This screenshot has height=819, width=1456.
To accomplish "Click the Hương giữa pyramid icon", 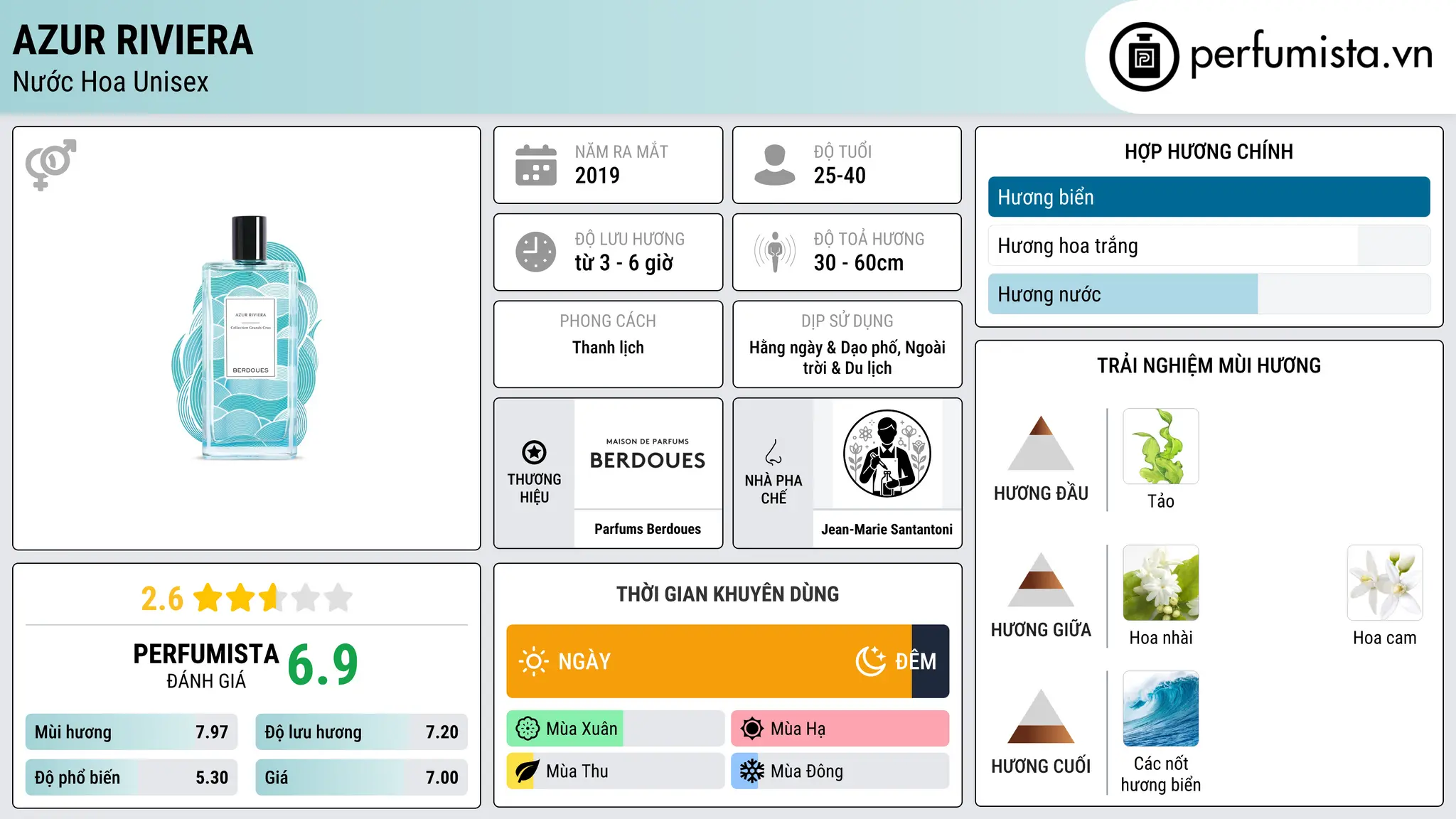I will (x=1041, y=579).
